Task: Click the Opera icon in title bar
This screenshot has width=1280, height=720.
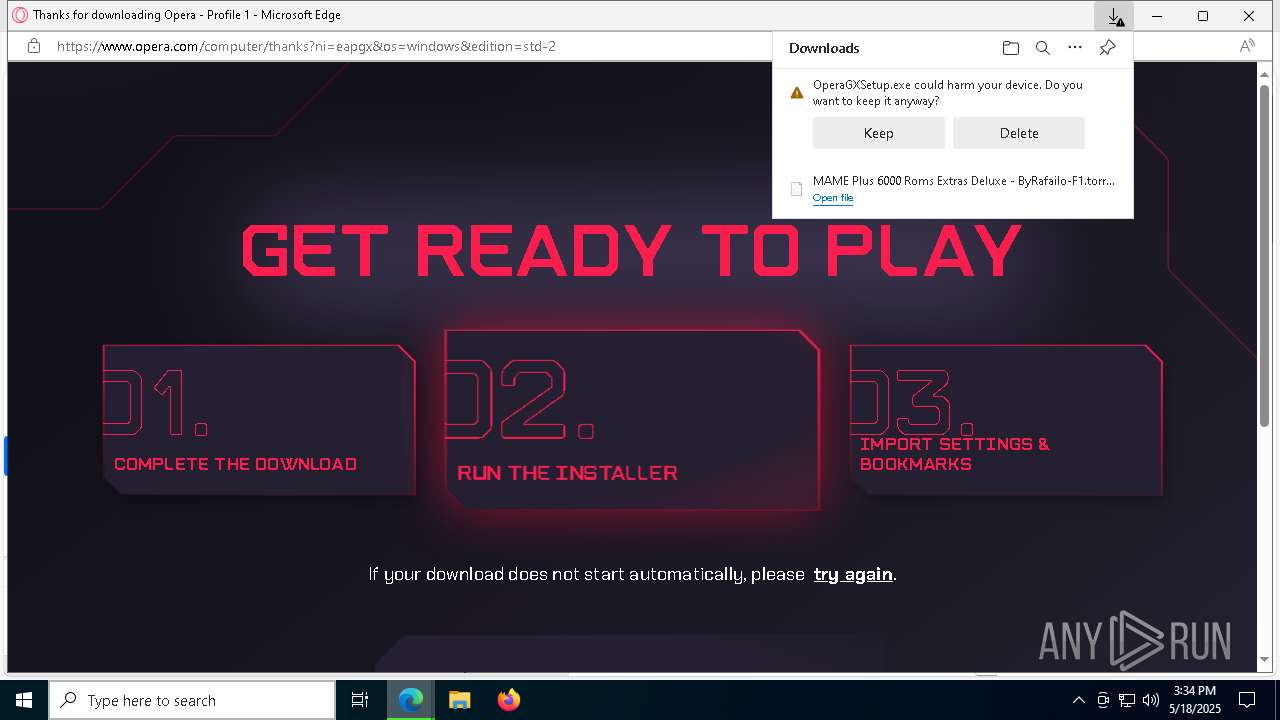Action: click(19, 15)
